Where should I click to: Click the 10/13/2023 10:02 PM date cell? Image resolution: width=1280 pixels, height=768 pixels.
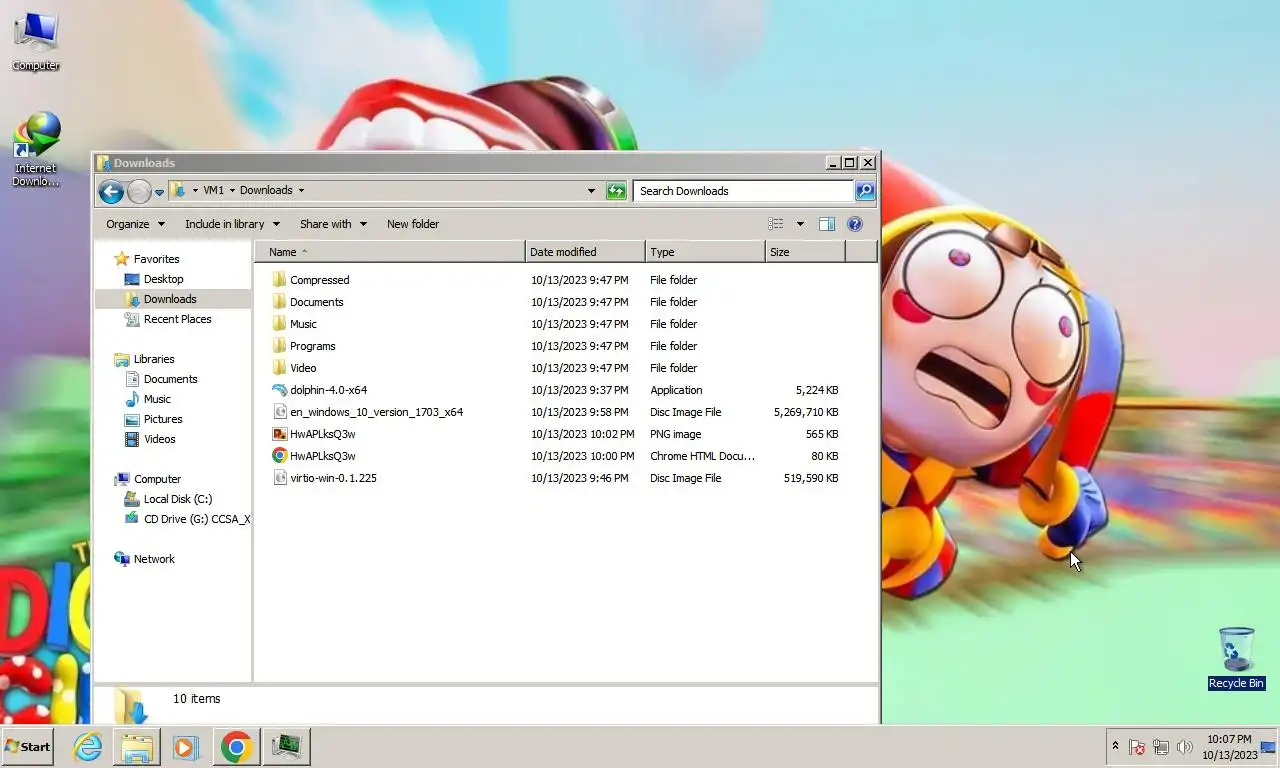point(582,434)
